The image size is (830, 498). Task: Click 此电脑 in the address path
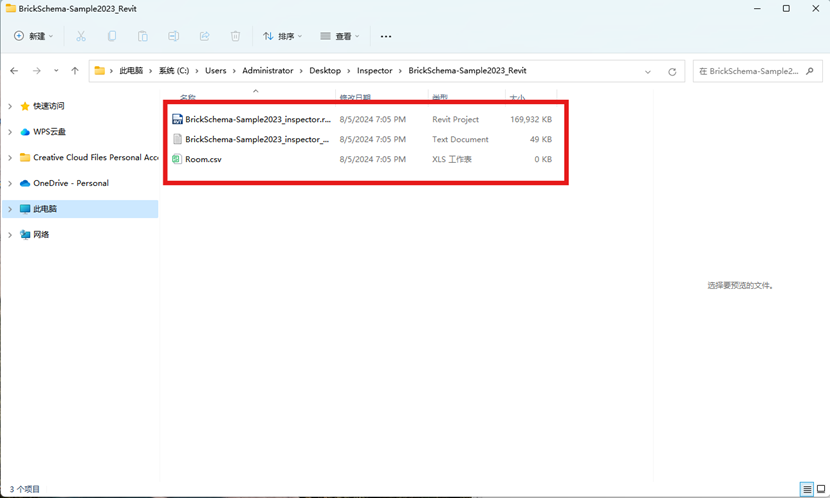pyautogui.click(x=131, y=70)
